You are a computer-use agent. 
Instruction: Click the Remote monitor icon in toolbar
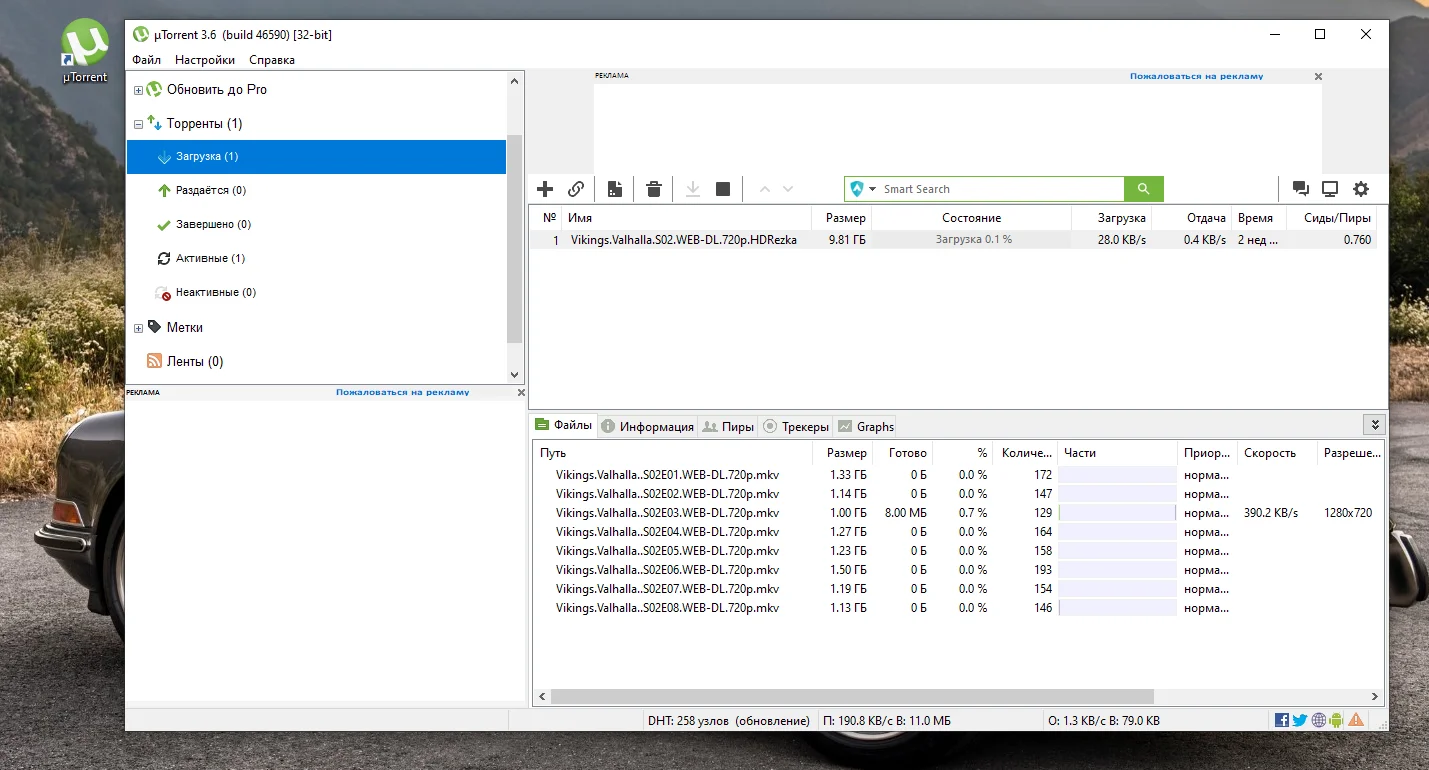(x=1330, y=189)
